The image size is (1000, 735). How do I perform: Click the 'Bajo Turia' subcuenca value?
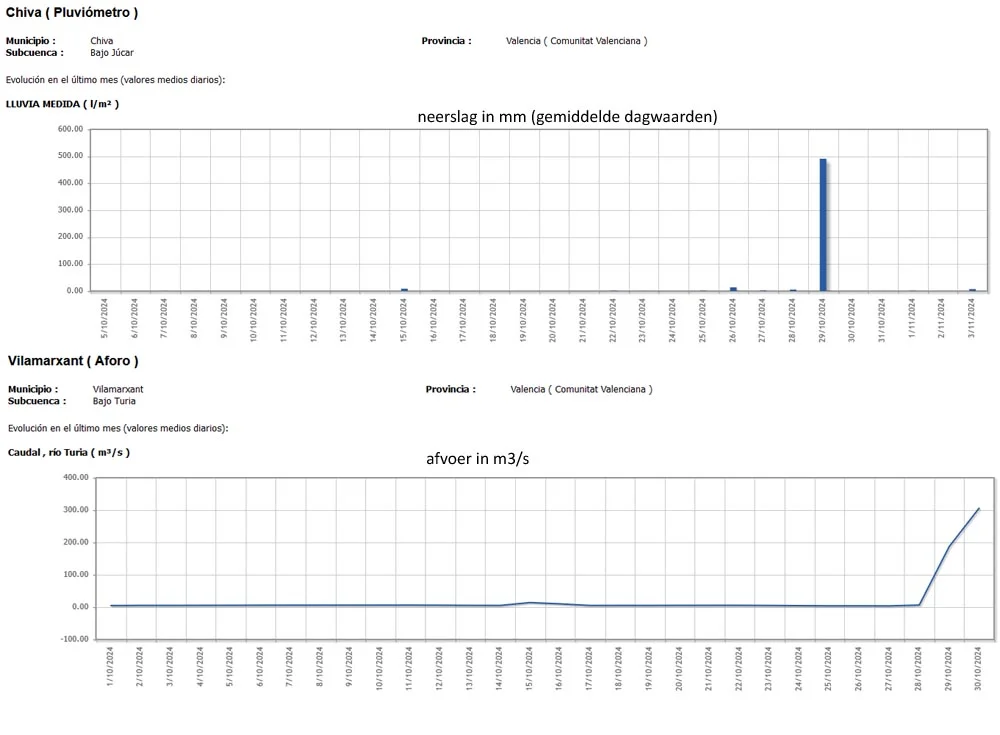[114, 400]
